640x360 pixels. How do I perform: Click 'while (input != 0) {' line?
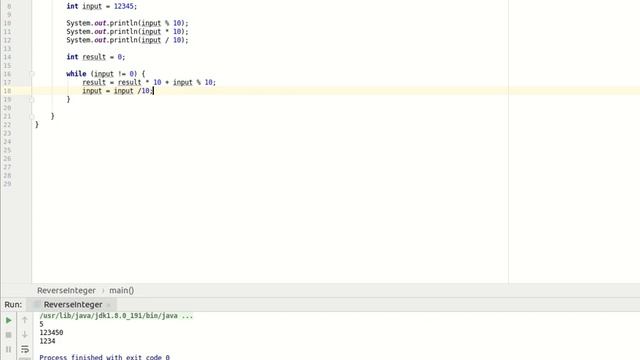(106, 74)
